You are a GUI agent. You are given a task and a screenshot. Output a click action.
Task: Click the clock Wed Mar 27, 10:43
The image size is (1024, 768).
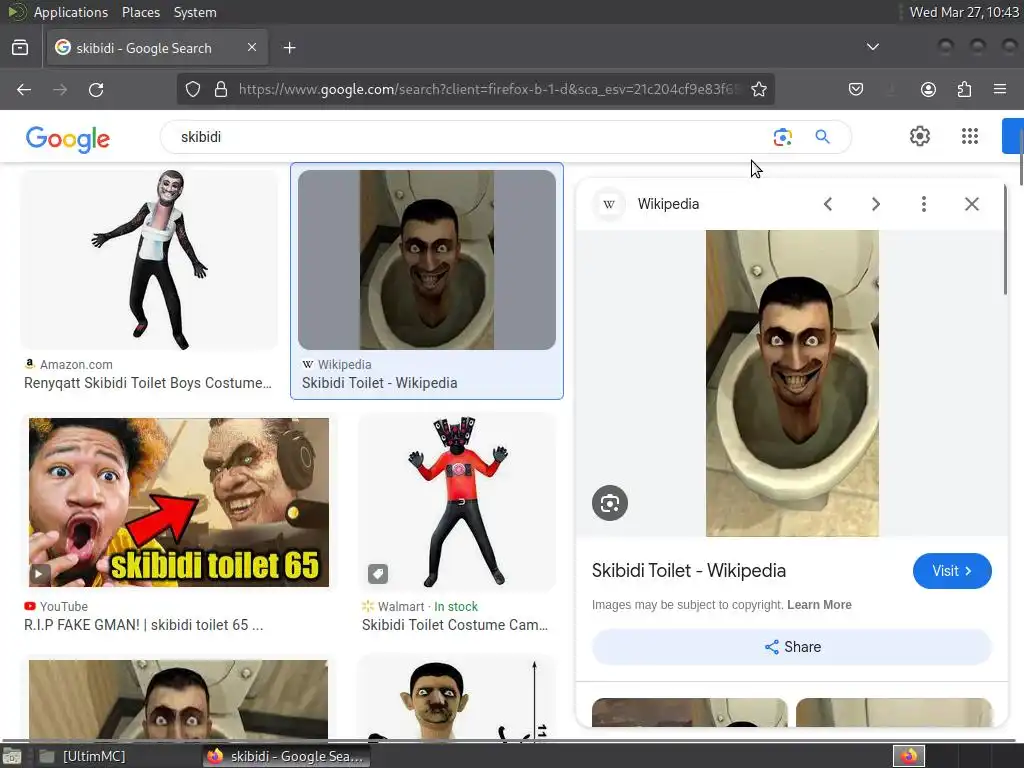[x=965, y=12]
